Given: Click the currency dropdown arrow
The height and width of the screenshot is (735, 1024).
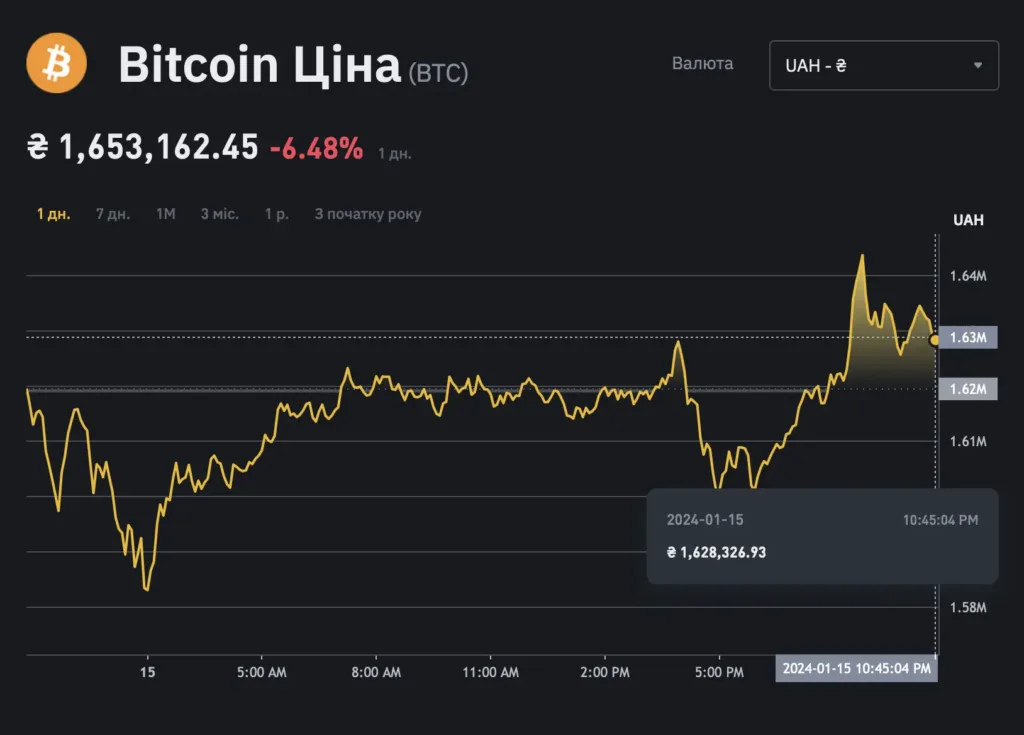Looking at the screenshot, I should (977, 66).
